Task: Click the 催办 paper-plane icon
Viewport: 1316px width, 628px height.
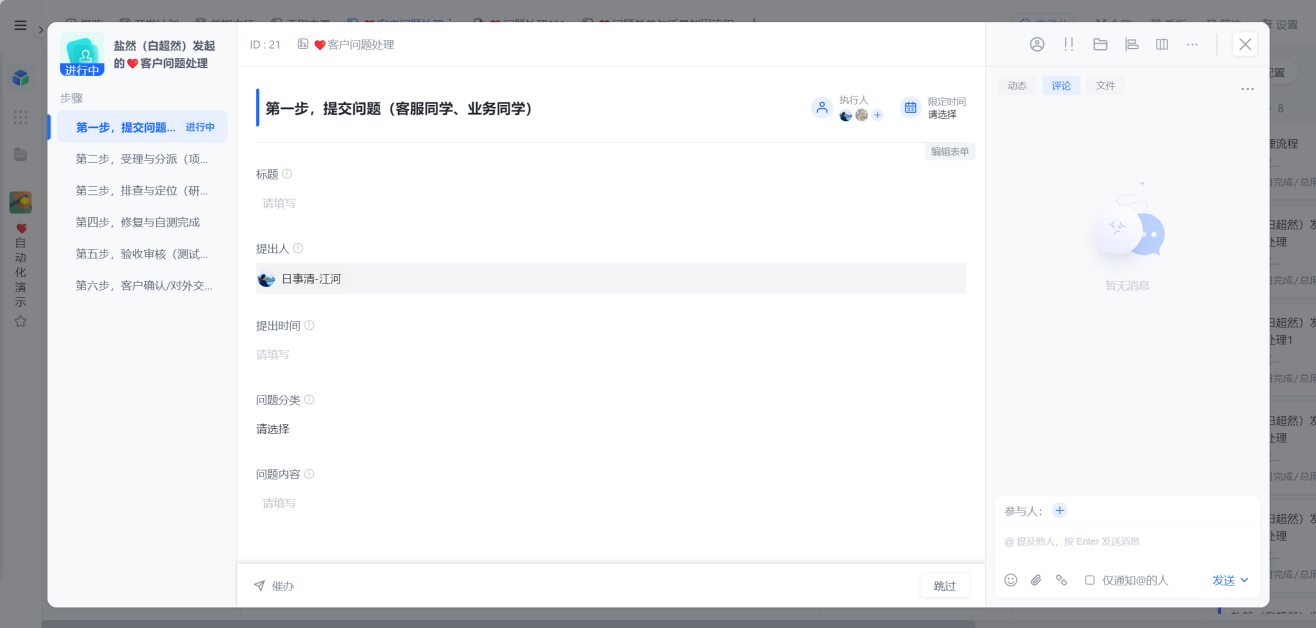Action: (259, 585)
